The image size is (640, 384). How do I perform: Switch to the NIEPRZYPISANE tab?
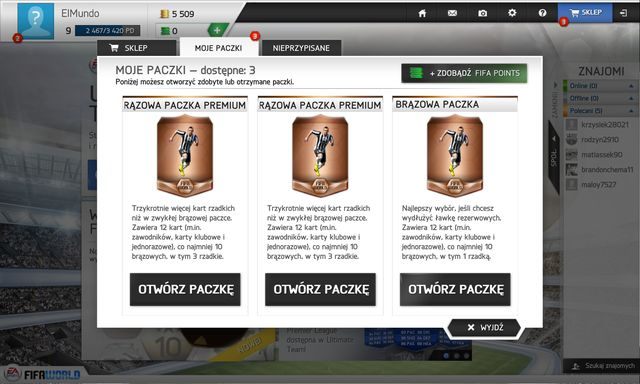(301, 48)
